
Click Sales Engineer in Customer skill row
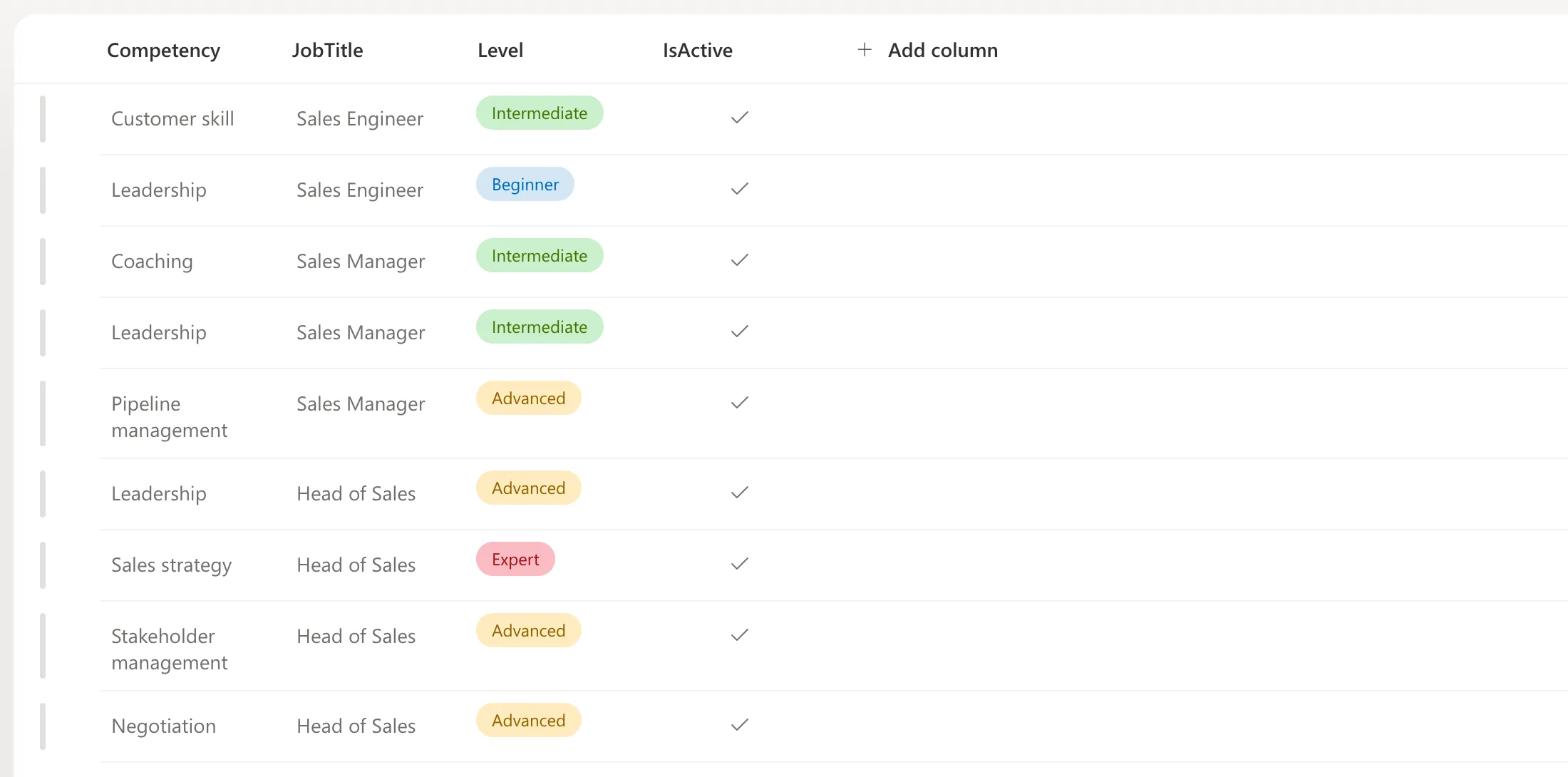pos(360,119)
